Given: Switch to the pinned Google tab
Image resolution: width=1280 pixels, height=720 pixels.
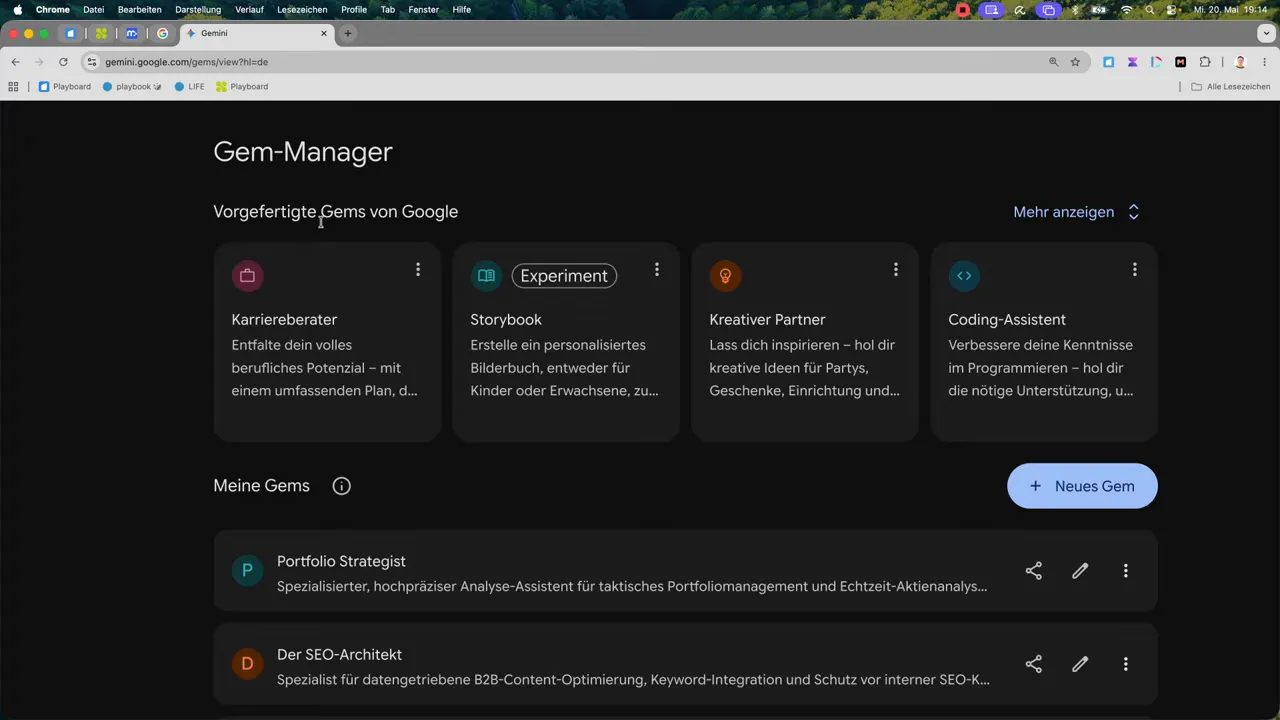Looking at the screenshot, I should (x=162, y=33).
